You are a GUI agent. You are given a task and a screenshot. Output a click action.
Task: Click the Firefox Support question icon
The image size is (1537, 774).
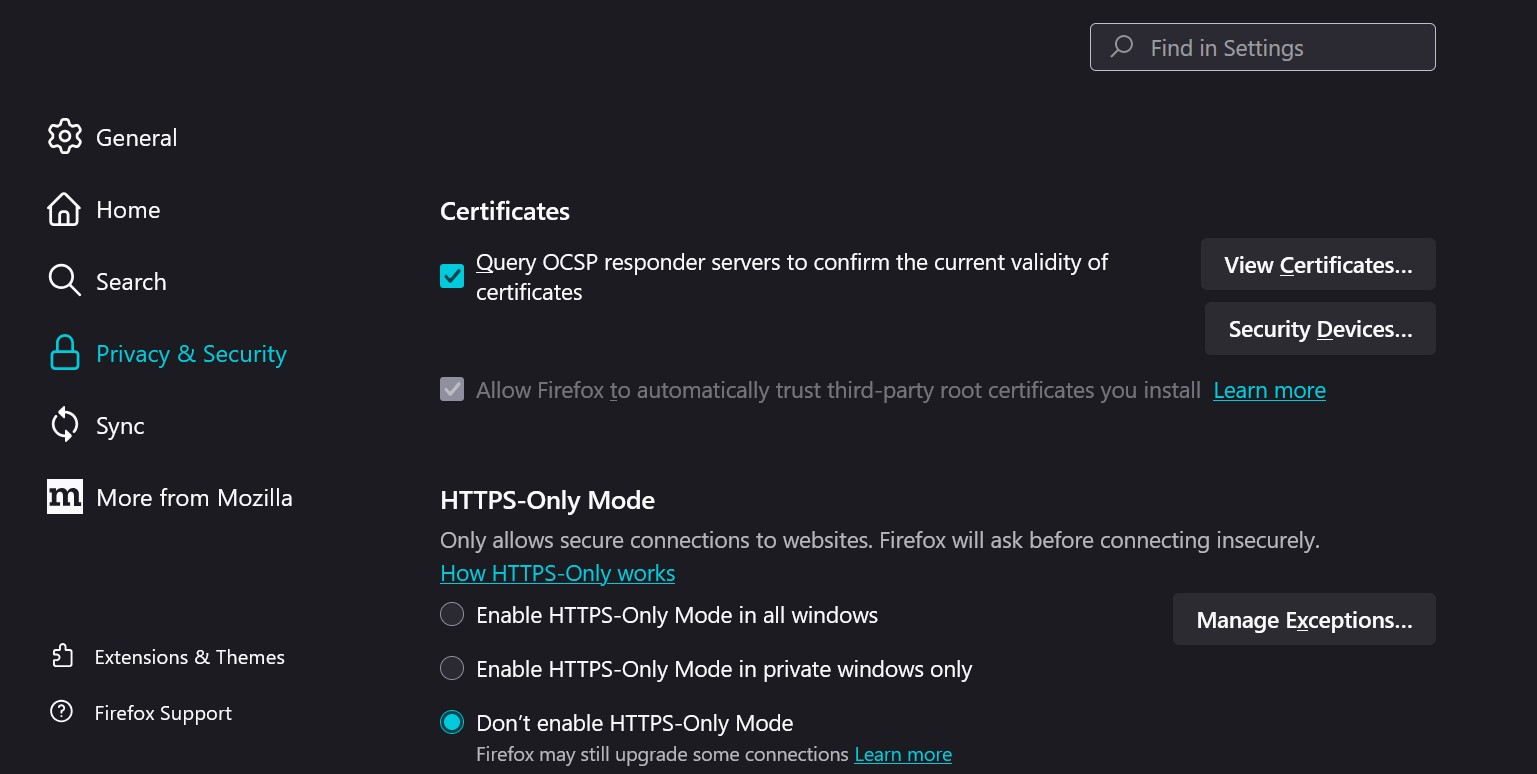coord(62,712)
